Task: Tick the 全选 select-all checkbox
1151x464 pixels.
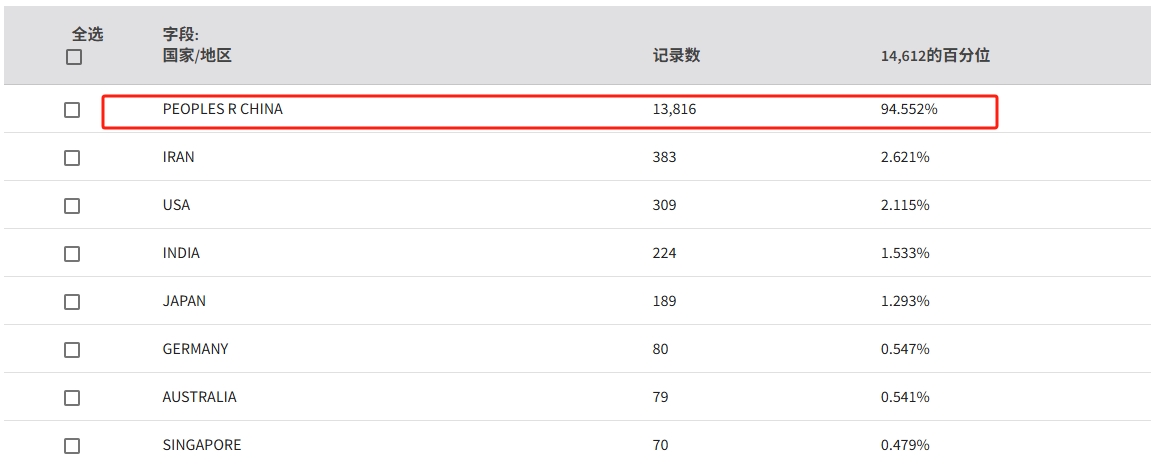Action: (74, 57)
